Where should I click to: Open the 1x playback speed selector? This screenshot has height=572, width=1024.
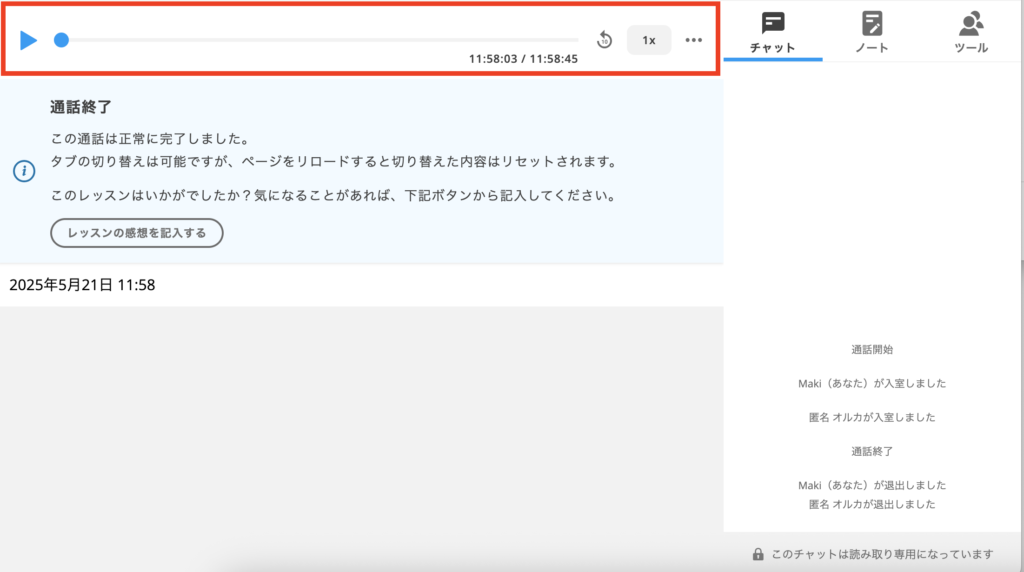coord(649,40)
